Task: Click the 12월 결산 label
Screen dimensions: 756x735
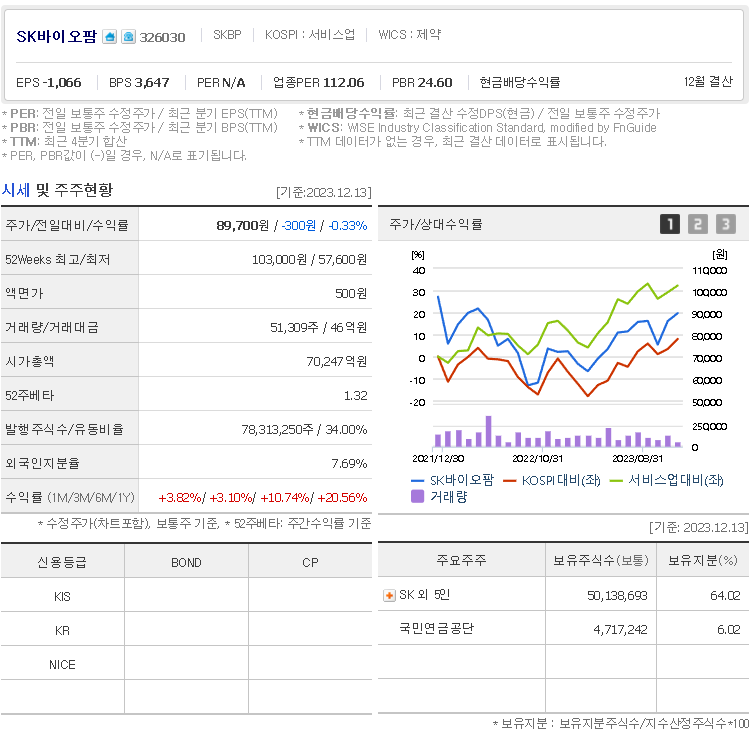Action: coord(708,82)
